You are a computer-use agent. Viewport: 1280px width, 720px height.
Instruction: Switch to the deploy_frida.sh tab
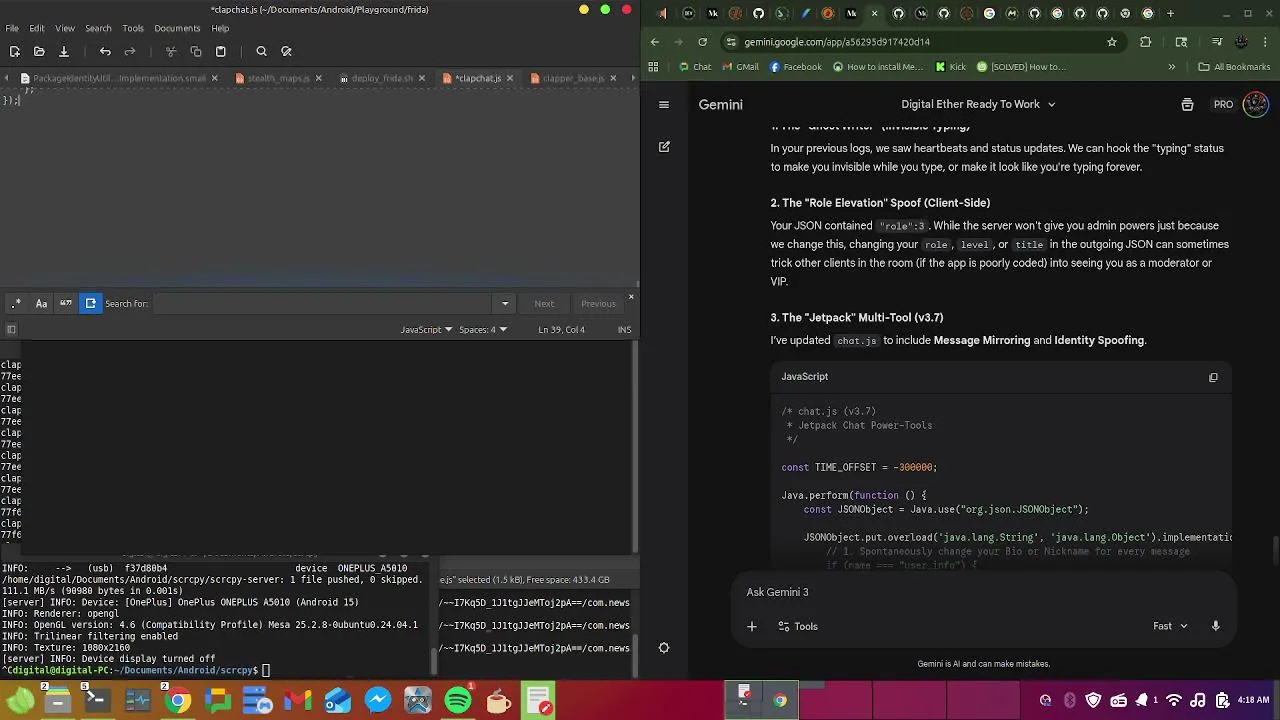(x=382, y=78)
